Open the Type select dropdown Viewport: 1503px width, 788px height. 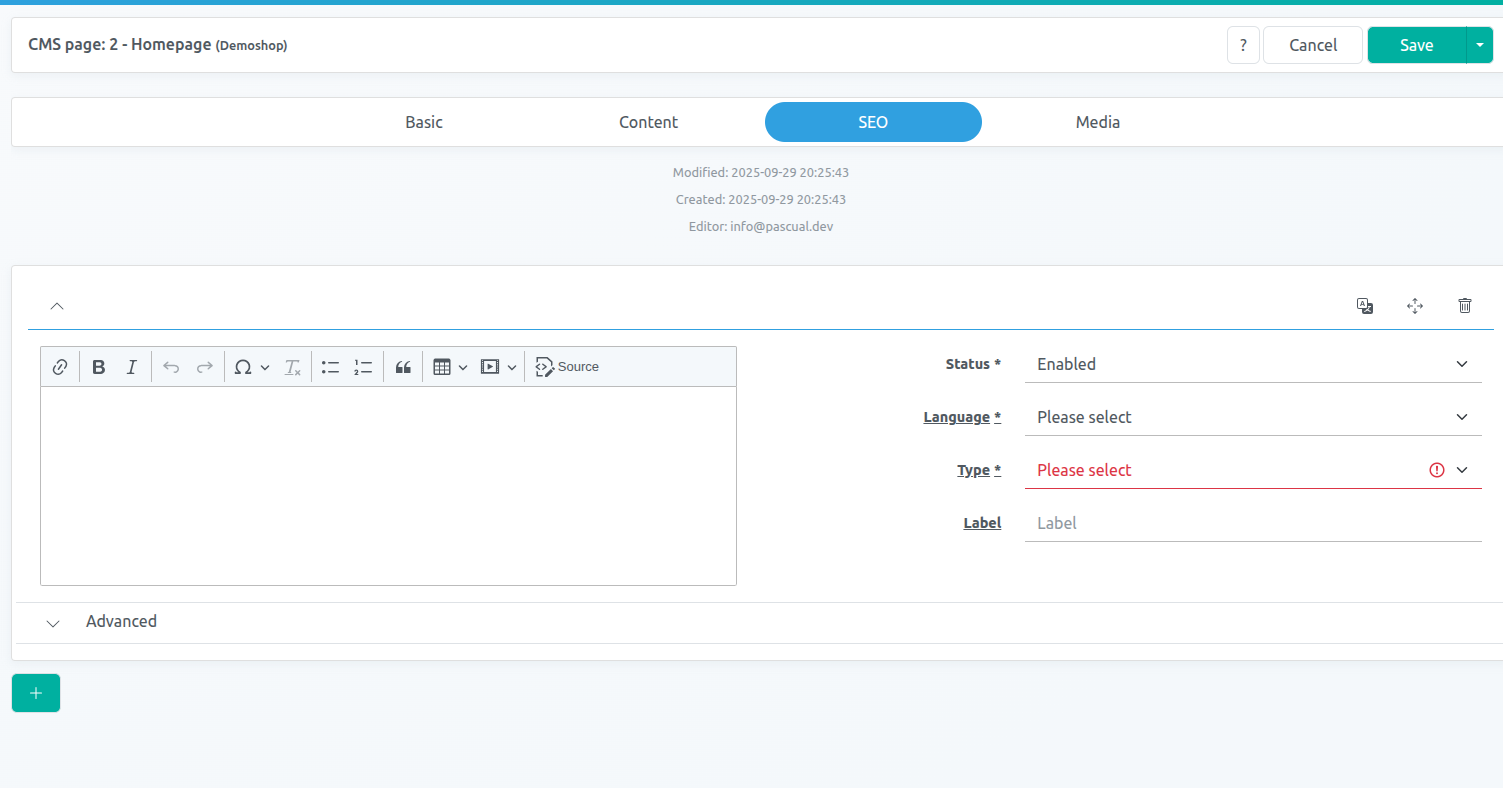point(1252,470)
